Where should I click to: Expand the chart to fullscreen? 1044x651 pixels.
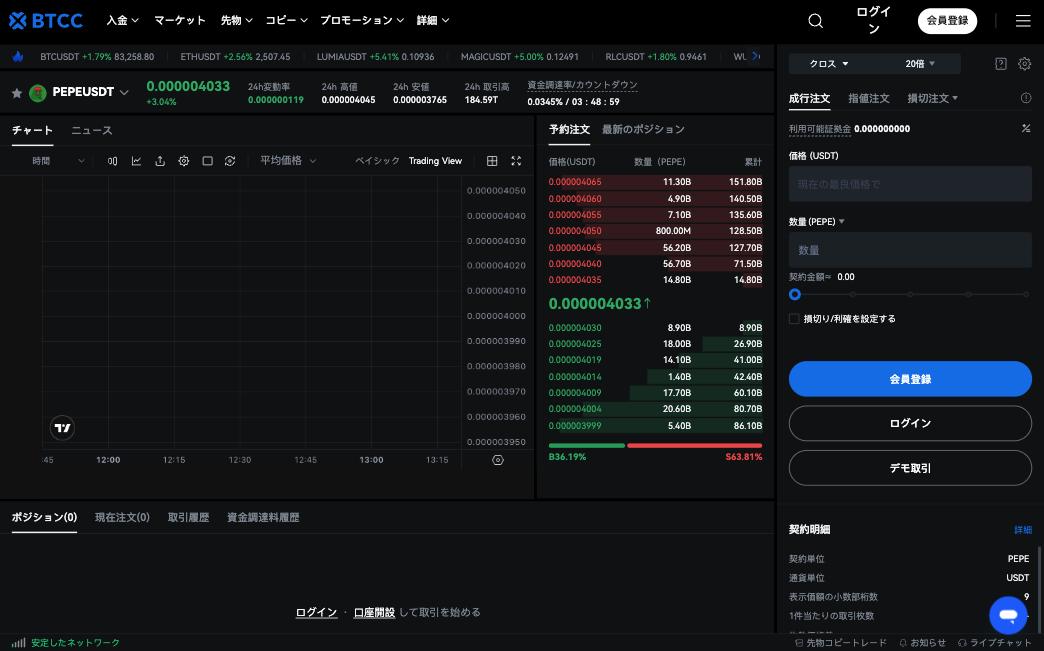516,161
